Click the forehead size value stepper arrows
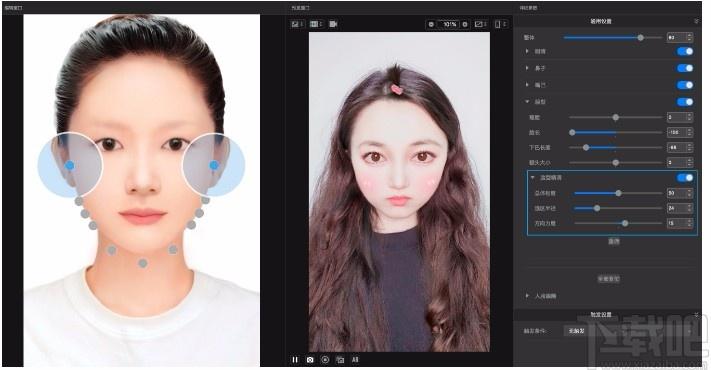Viewport: 711px width, 370px height. [x=689, y=162]
